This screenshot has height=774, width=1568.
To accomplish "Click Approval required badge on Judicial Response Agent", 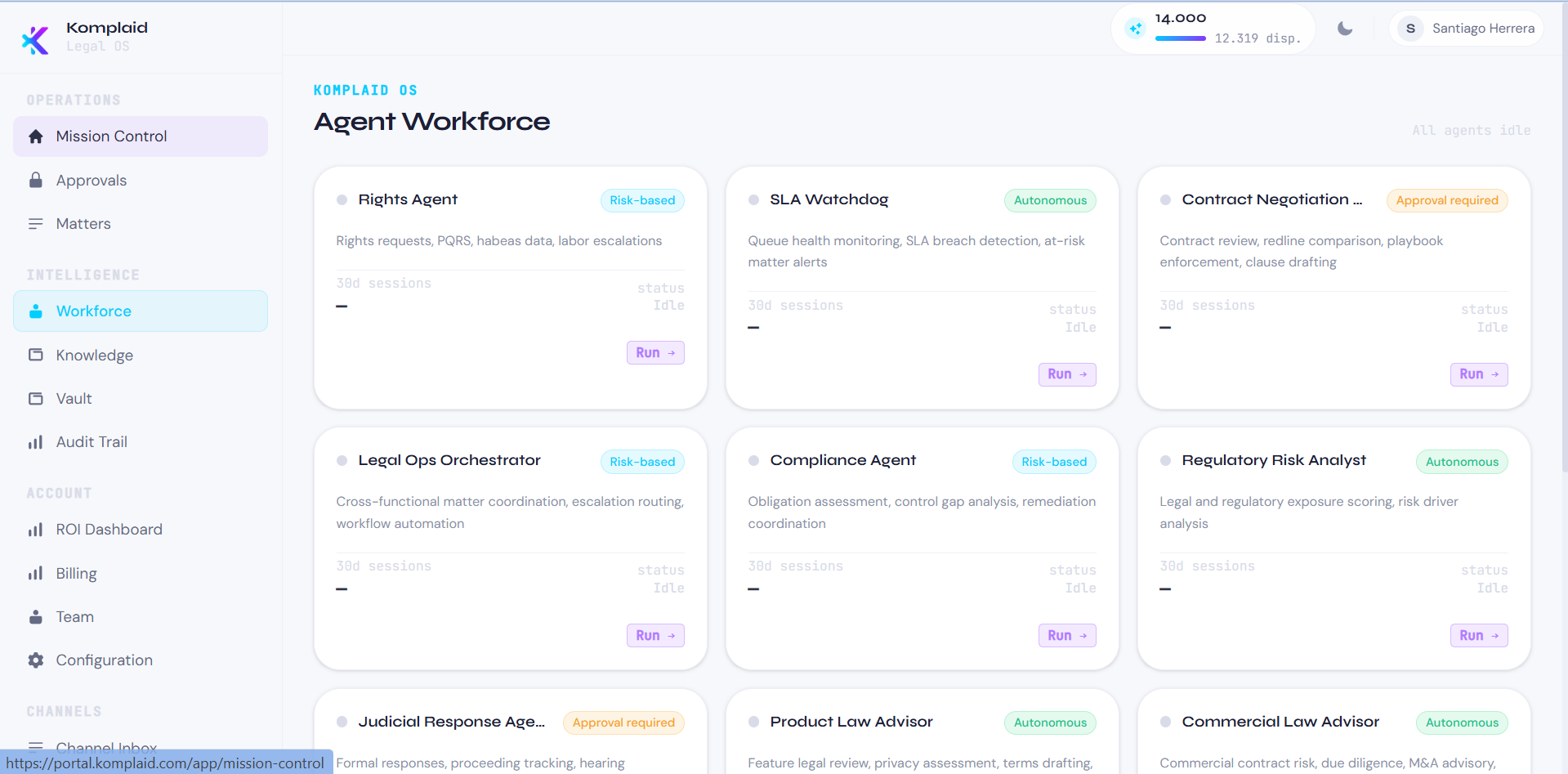I will (x=623, y=723).
